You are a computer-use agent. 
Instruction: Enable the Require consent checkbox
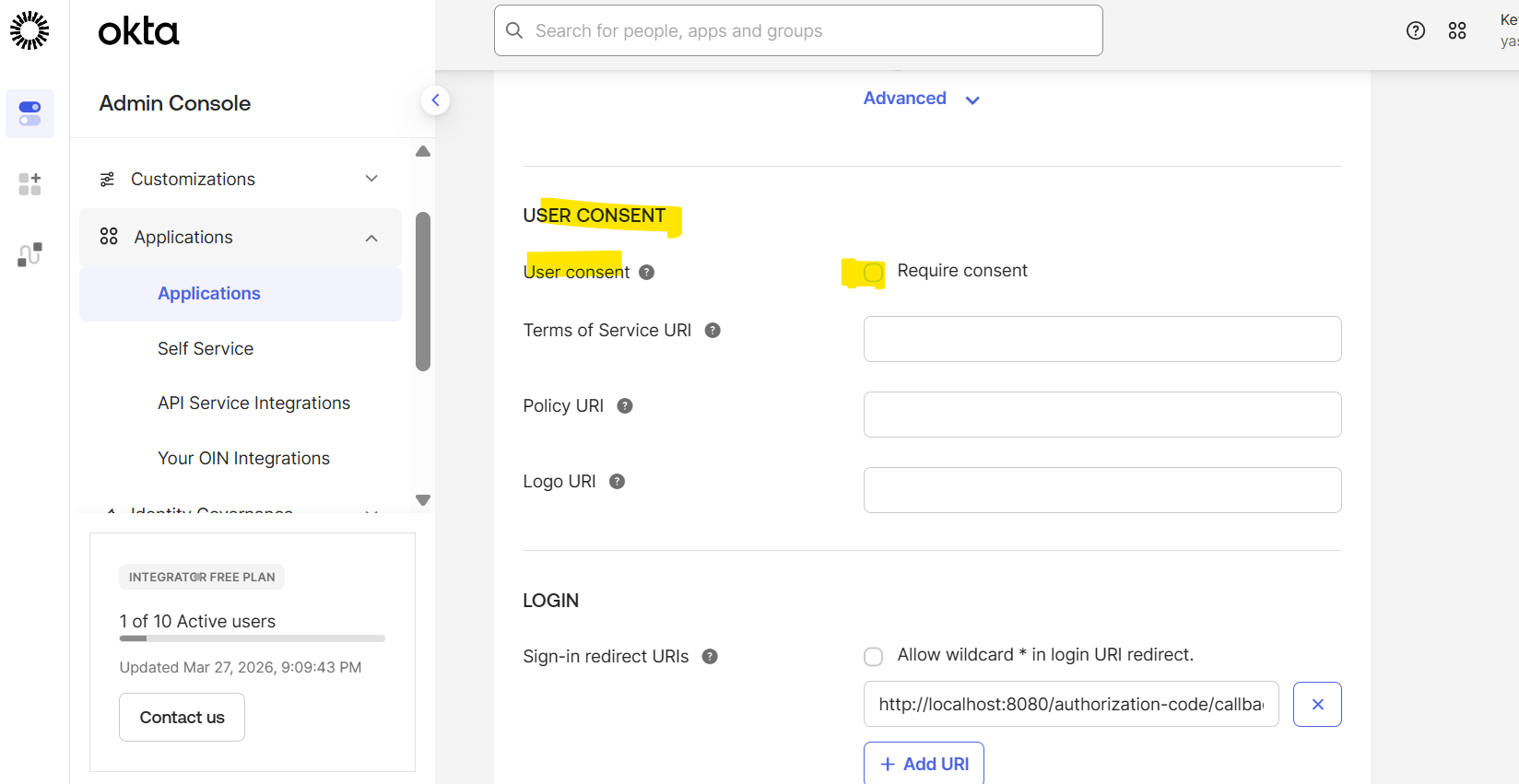click(873, 272)
